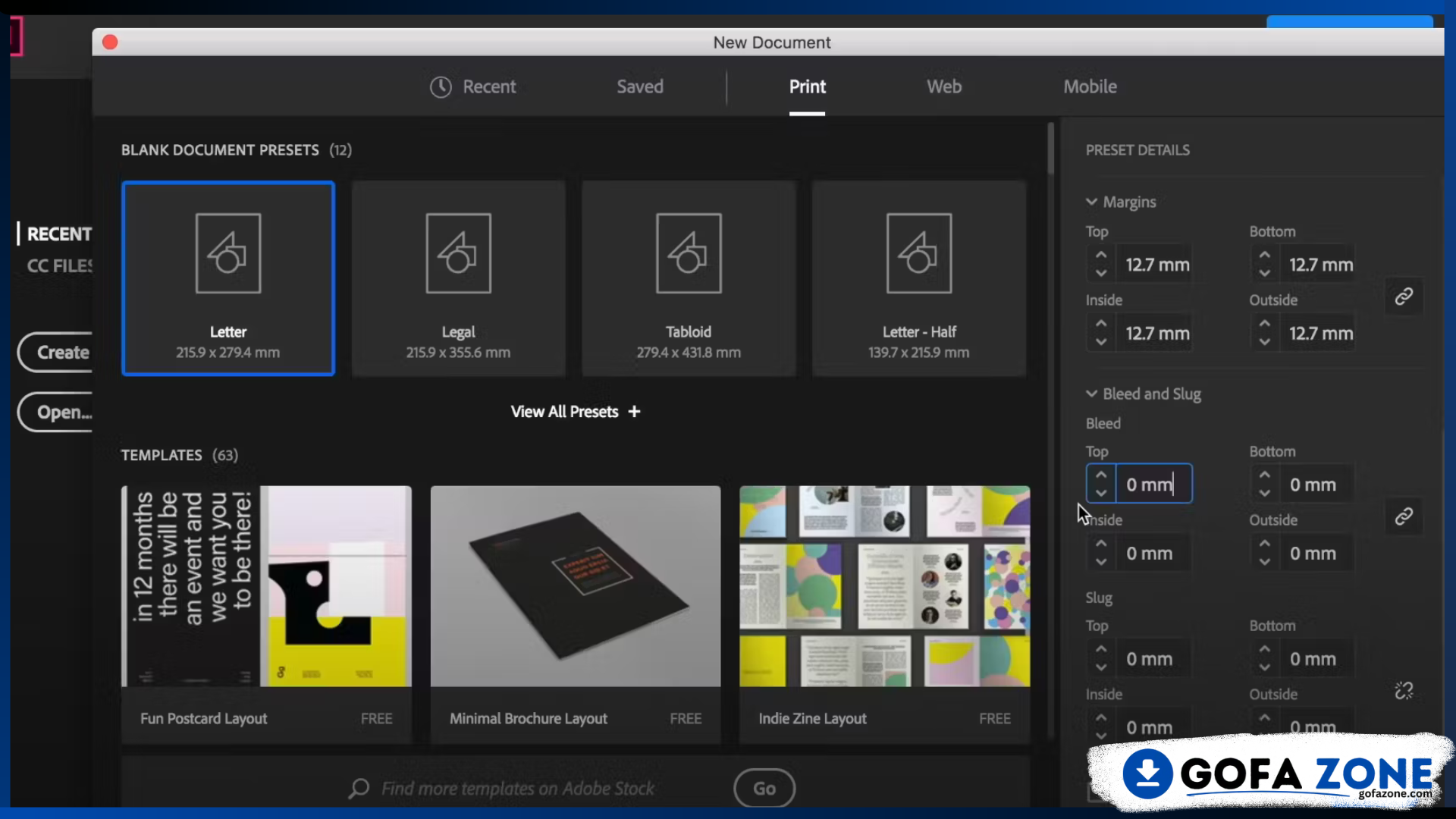1456x819 pixels.
Task: Toggle the margins link chain icon
Action: [x=1404, y=297]
